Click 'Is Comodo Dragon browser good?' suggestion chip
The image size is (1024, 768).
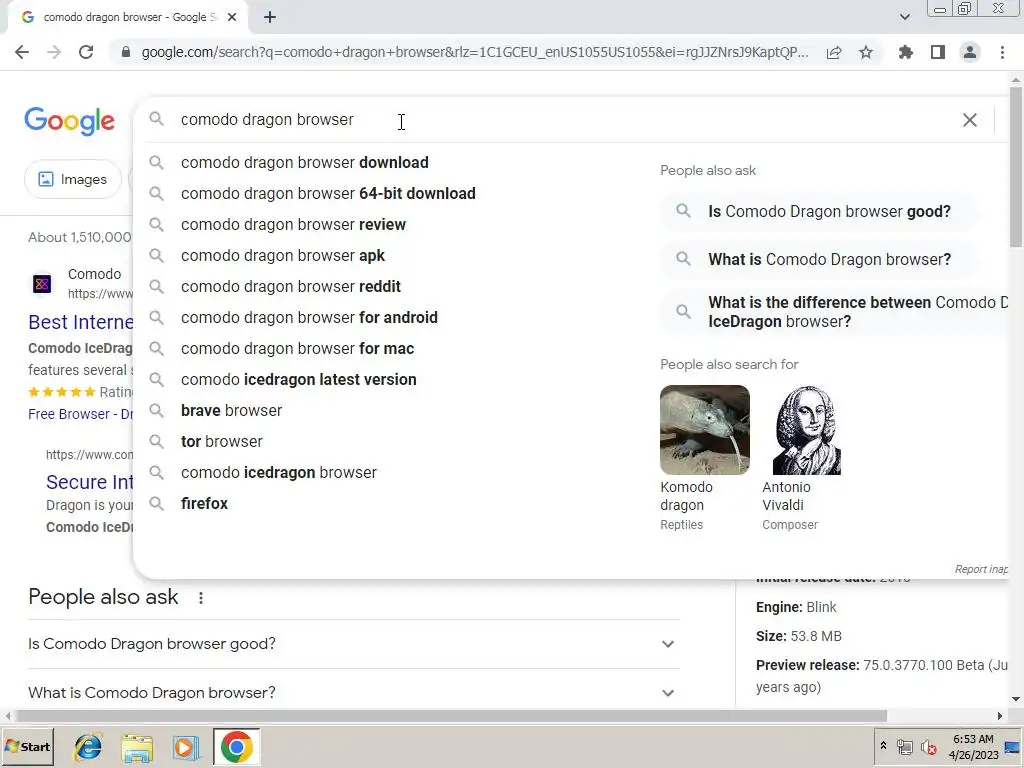820,212
